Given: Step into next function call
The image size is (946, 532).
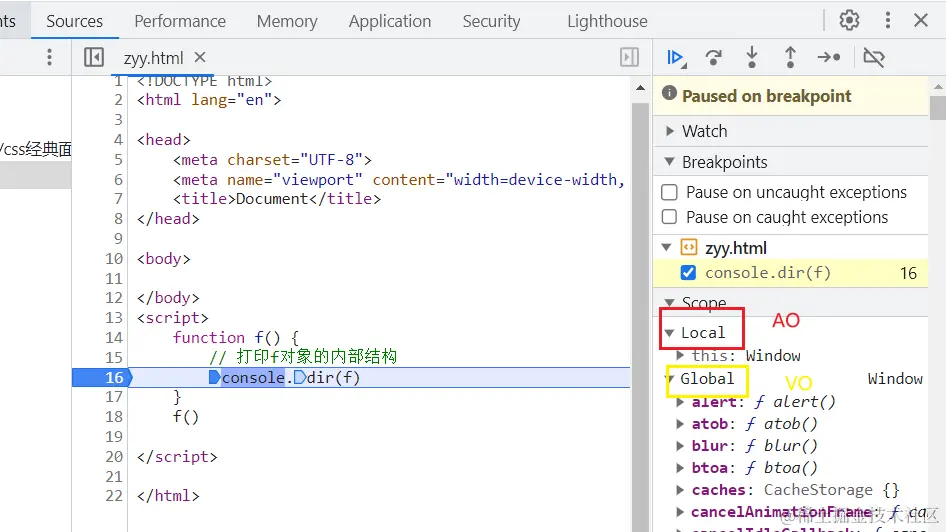Looking at the screenshot, I should pos(752,58).
